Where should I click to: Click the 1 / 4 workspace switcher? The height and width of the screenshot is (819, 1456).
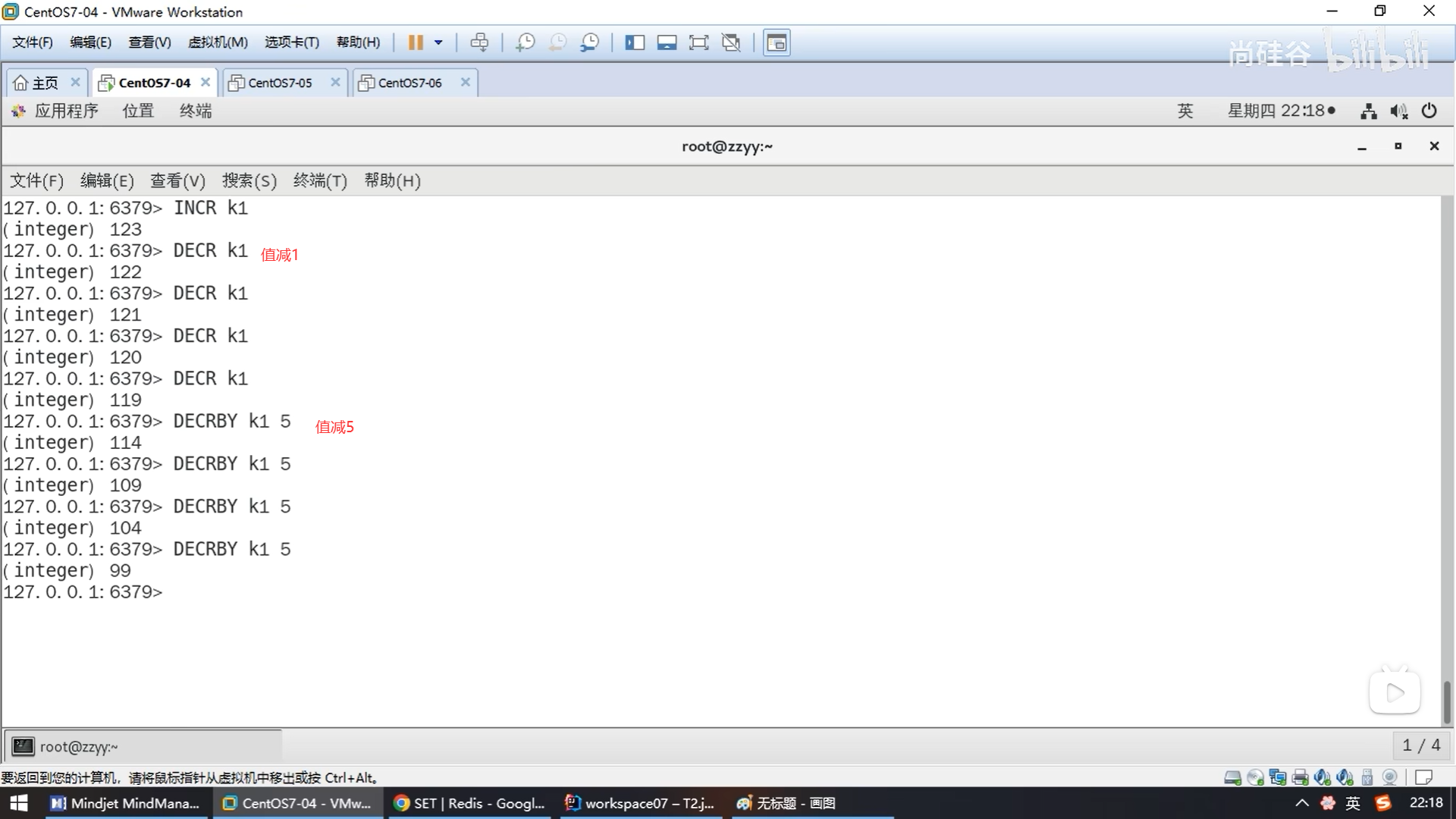tap(1420, 745)
